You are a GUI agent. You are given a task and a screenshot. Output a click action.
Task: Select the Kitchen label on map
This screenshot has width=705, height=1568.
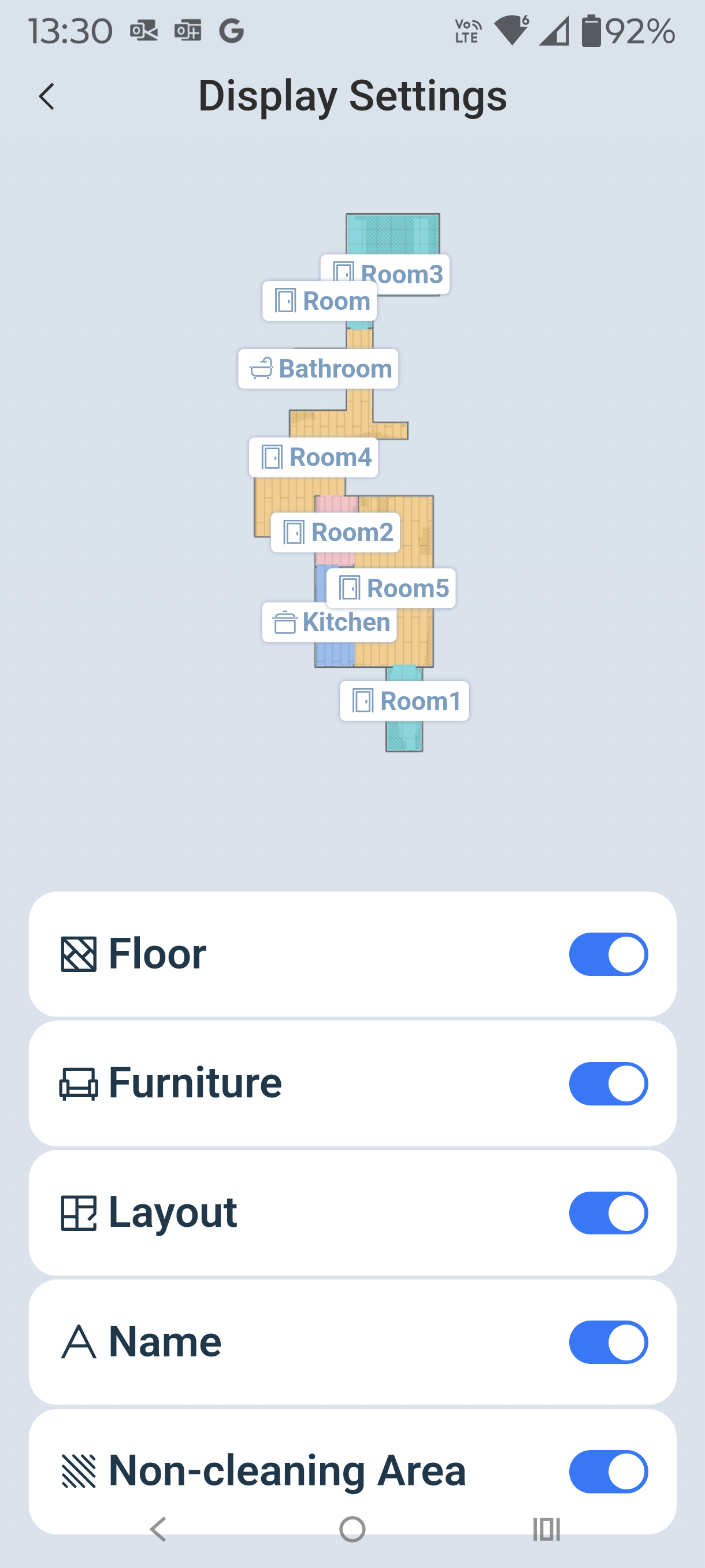click(329, 622)
